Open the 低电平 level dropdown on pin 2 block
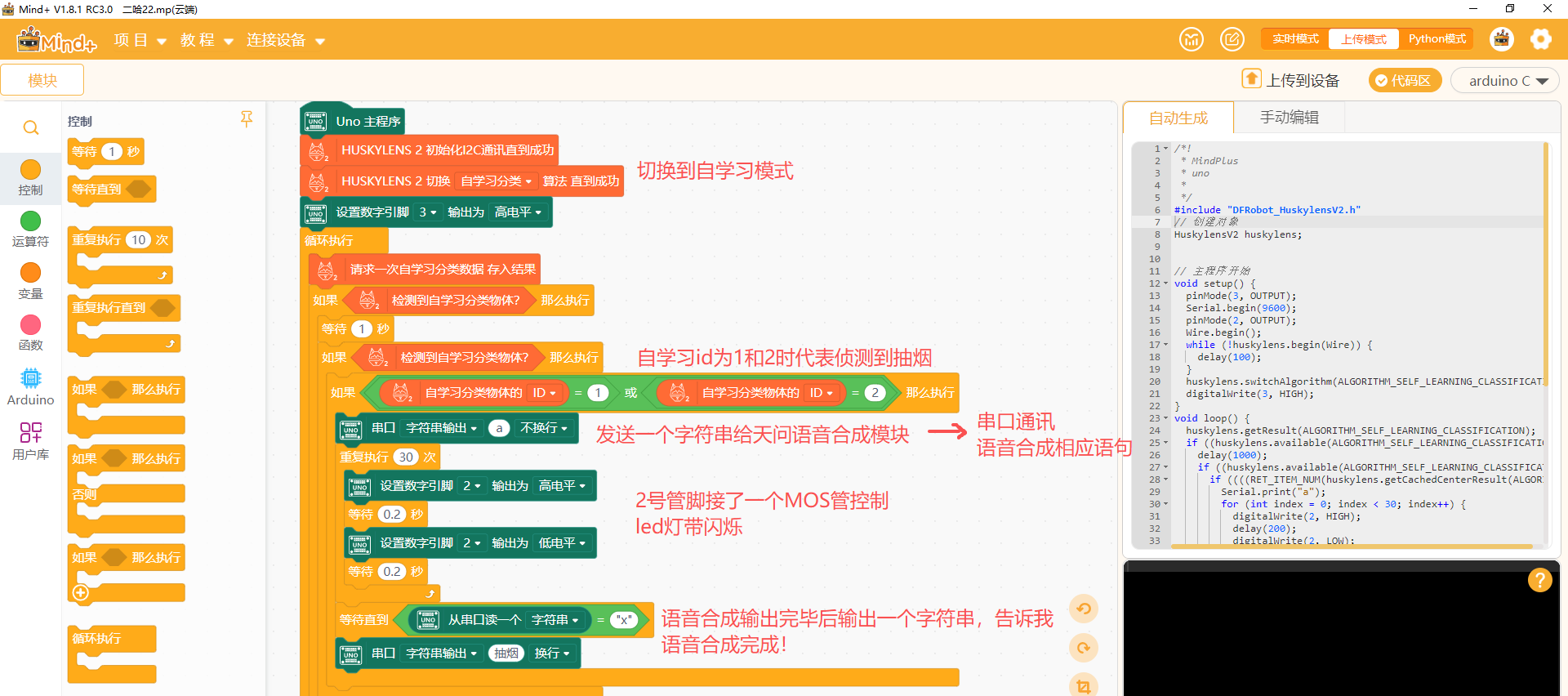Screen dimensions: 1568x696 tap(562, 543)
